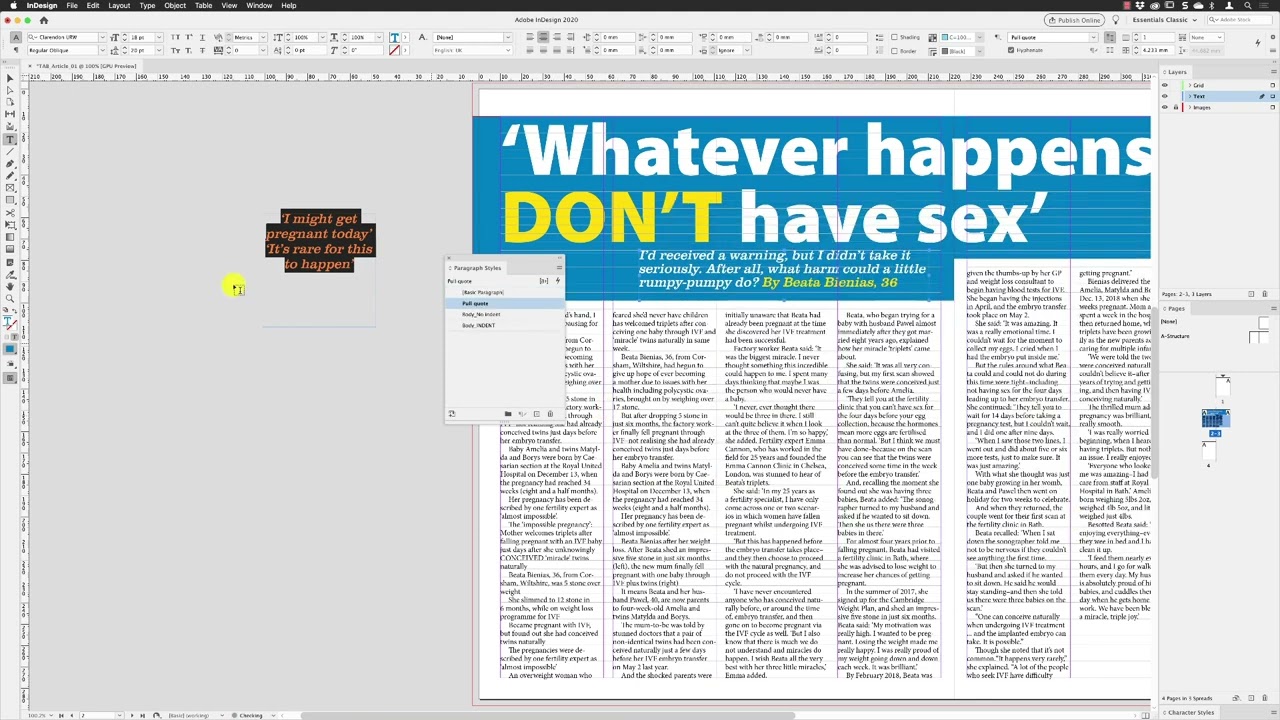Open the font style dropdown Regular Oblique
Screen dimensions: 1280x720
(101, 50)
